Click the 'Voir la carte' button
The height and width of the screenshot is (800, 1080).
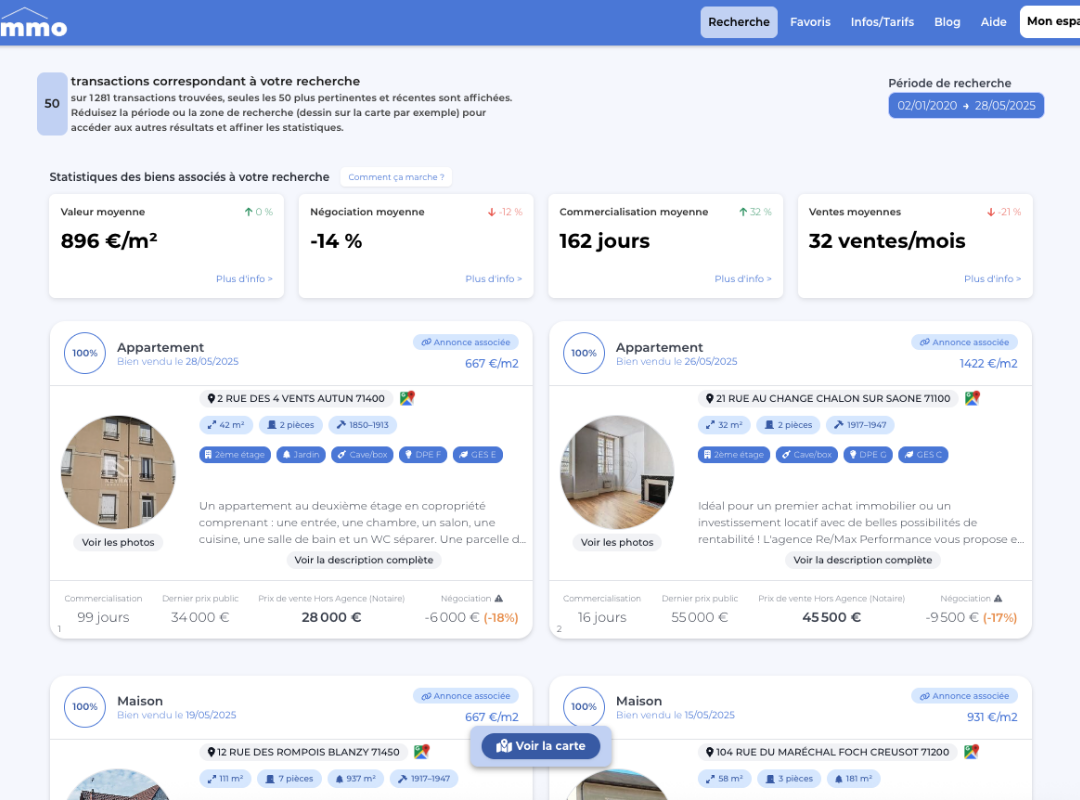point(540,746)
